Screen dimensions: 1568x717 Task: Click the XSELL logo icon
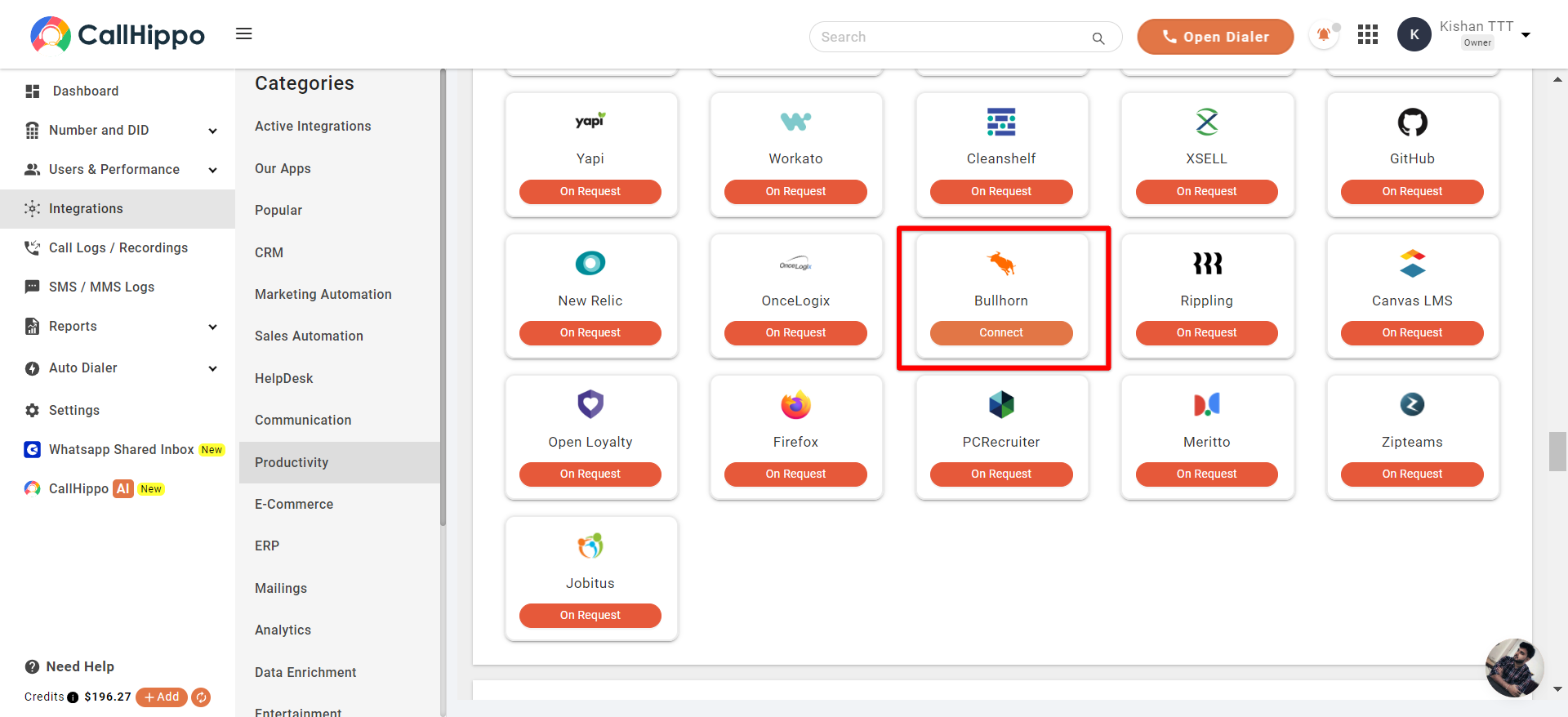(x=1207, y=122)
